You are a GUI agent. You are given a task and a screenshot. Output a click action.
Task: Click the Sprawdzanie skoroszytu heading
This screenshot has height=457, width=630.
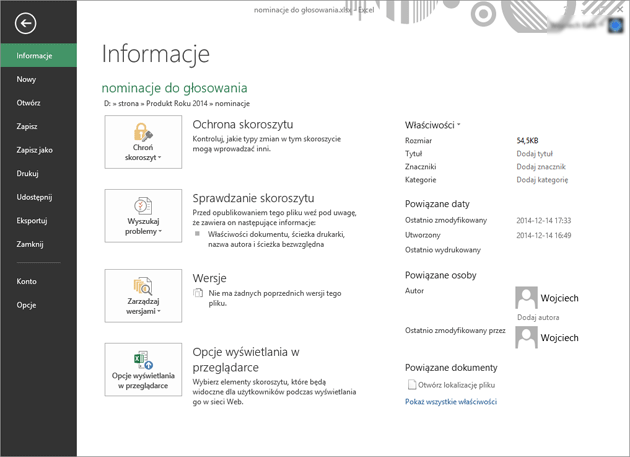tap(253, 198)
